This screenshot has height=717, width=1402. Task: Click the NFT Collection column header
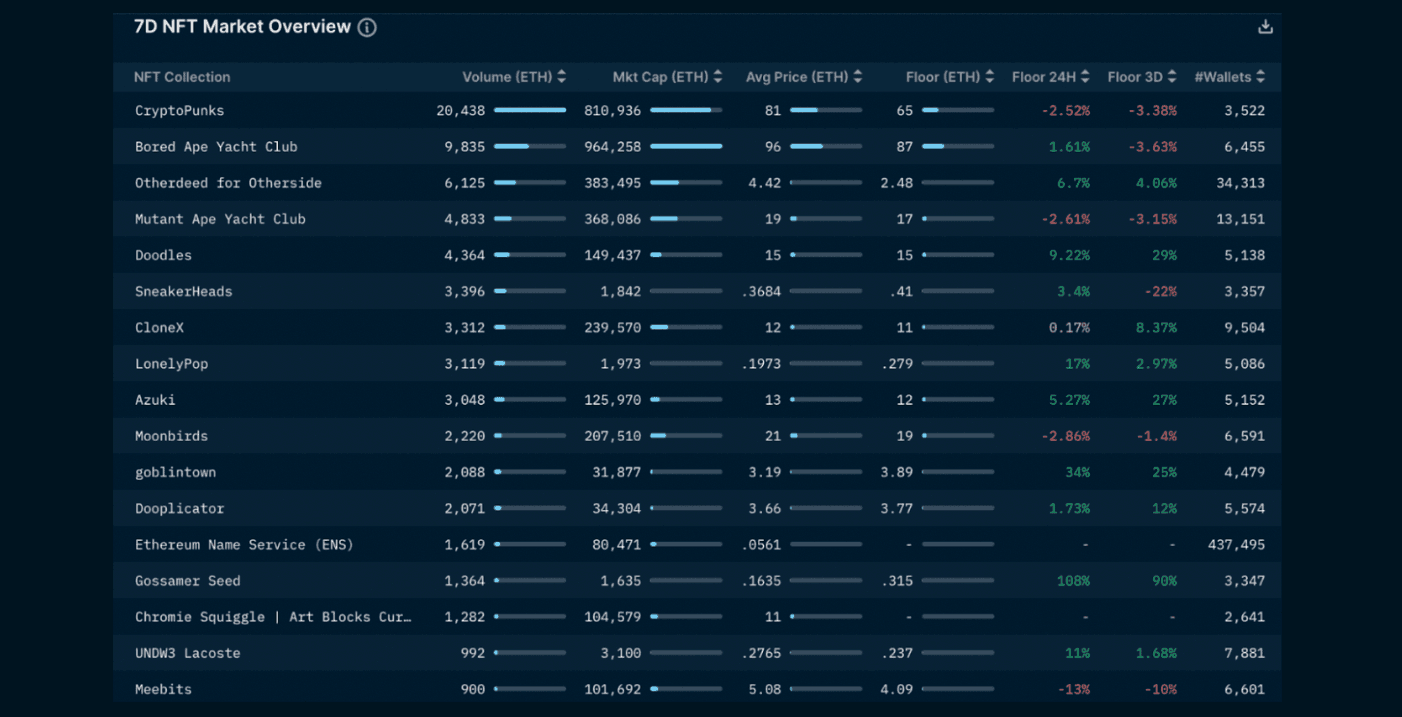coord(182,77)
